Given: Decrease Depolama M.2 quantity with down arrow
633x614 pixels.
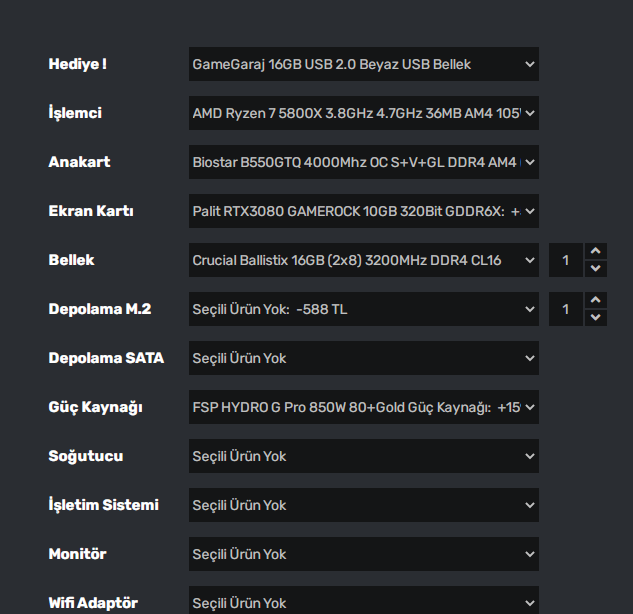Looking at the screenshot, I should coord(595,318).
